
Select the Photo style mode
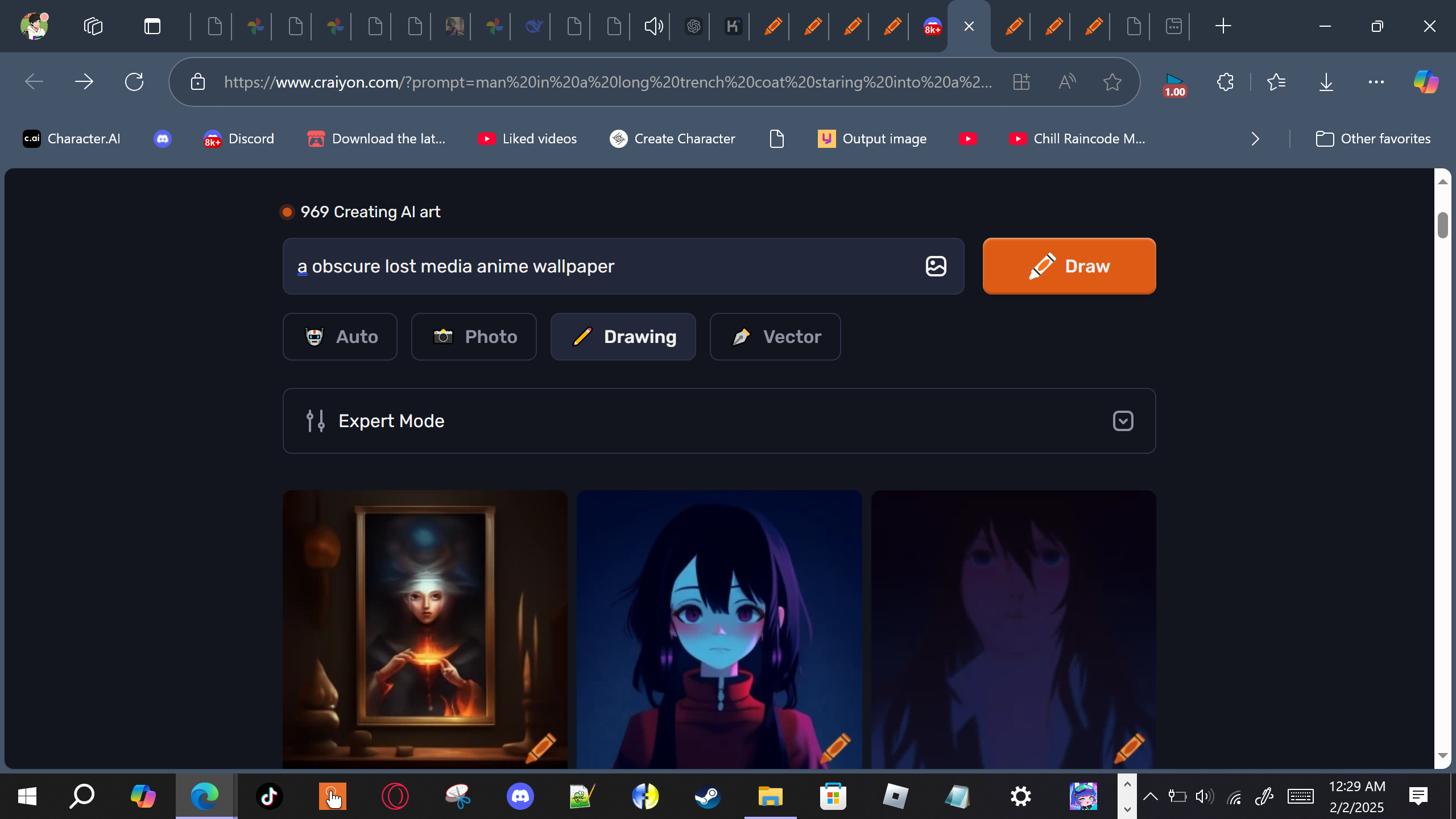coord(474,337)
